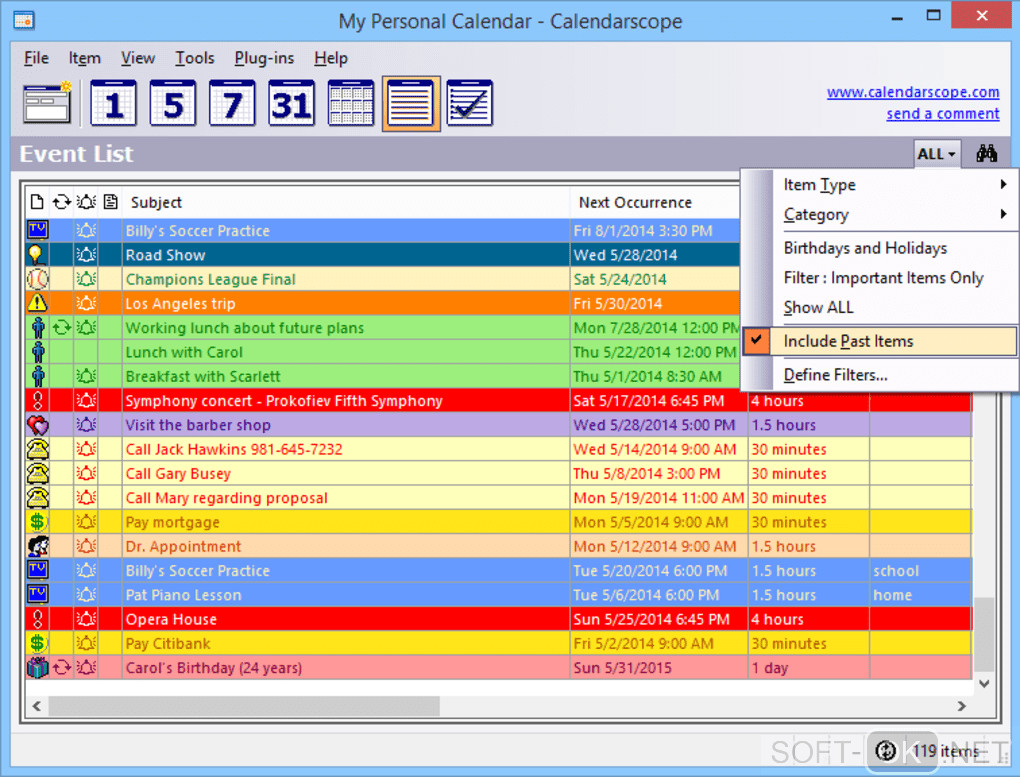
Task: Click the recurrence icon on Working lunch row
Action: [62, 327]
